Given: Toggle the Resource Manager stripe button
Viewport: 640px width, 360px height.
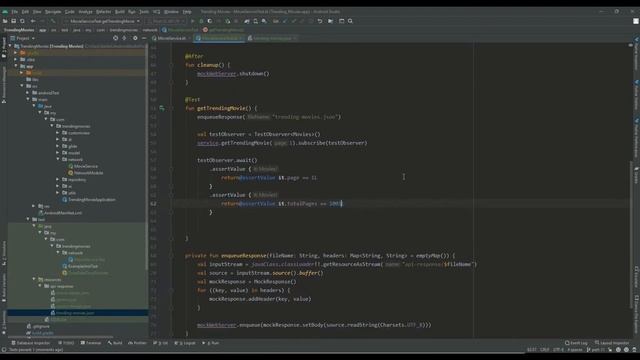Looking at the screenshot, I should pos(4,84).
